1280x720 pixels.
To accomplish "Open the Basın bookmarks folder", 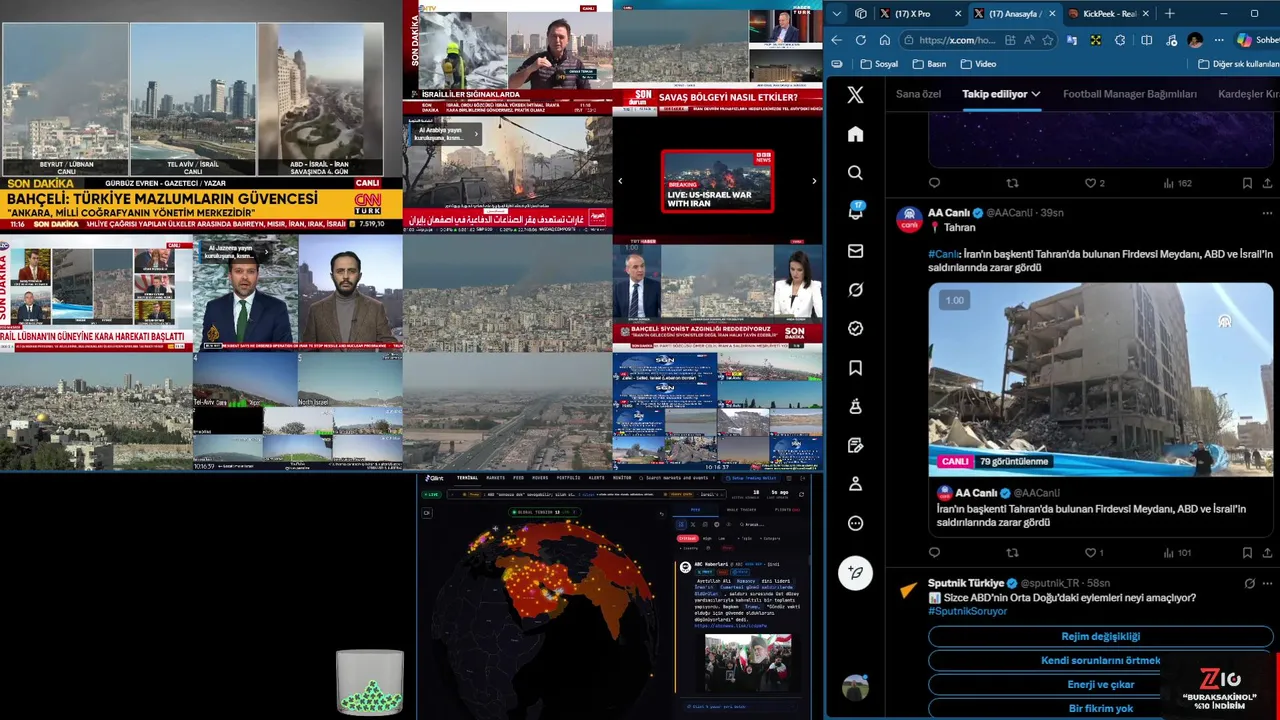I will click(x=929, y=64).
